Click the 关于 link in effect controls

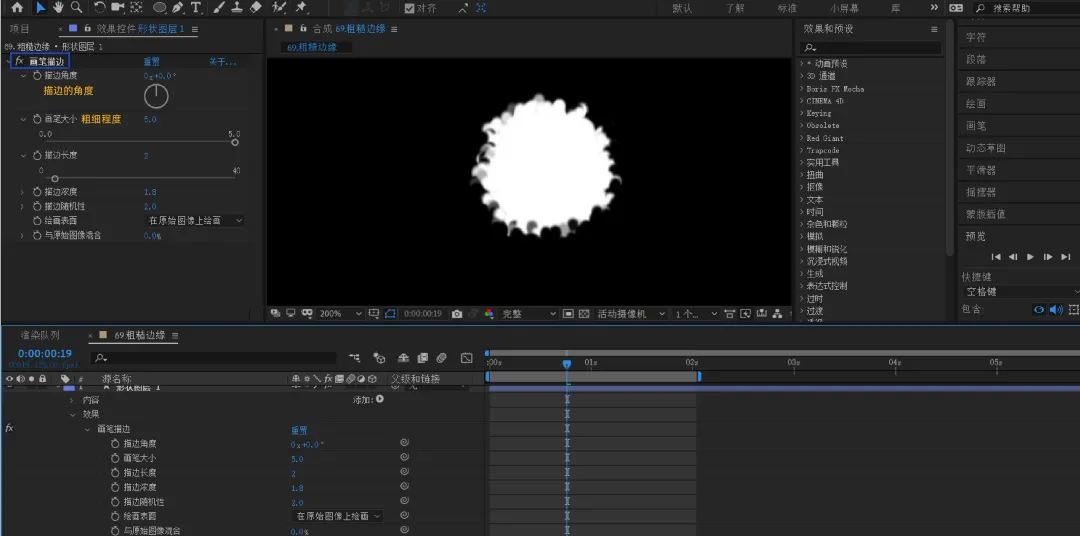(x=222, y=61)
